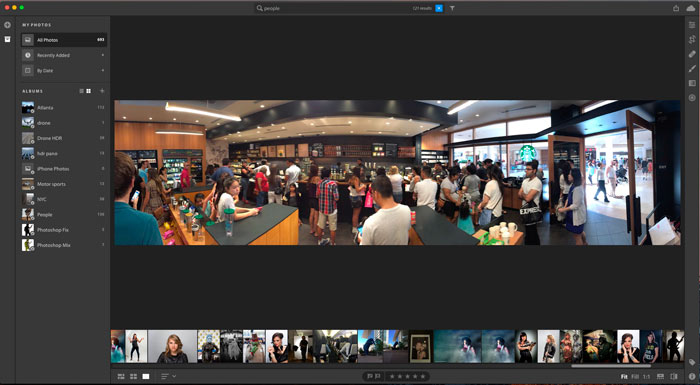Screen dimensions: 700x385
Task: Select All Photos in My Photos
Action: [64, 40]
